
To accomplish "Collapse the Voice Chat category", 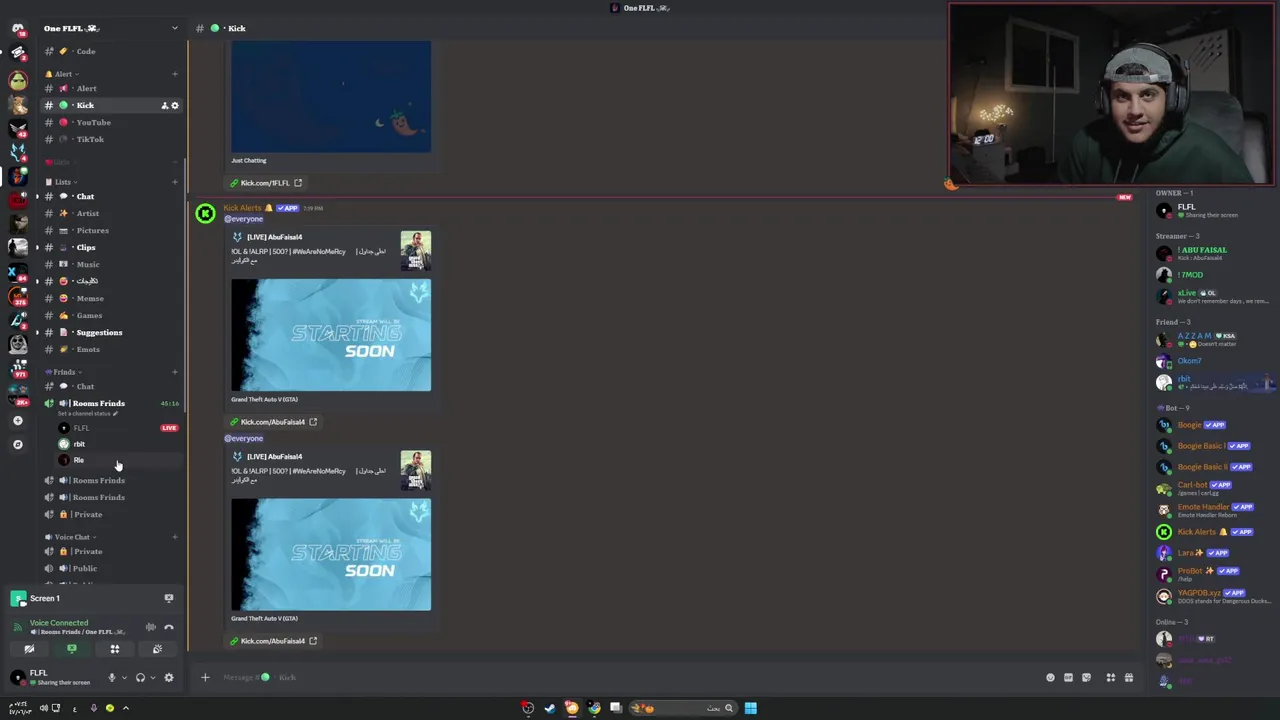I will point(70,537).
